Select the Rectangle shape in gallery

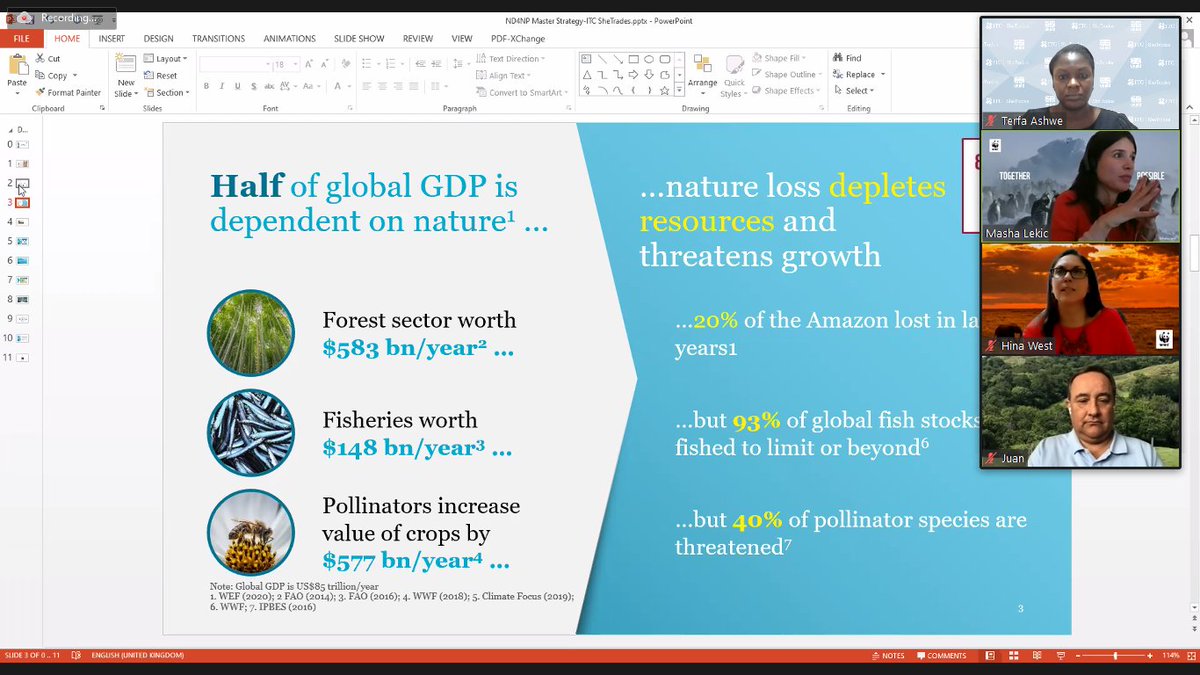pyautogui.click(x=633, y=59)
